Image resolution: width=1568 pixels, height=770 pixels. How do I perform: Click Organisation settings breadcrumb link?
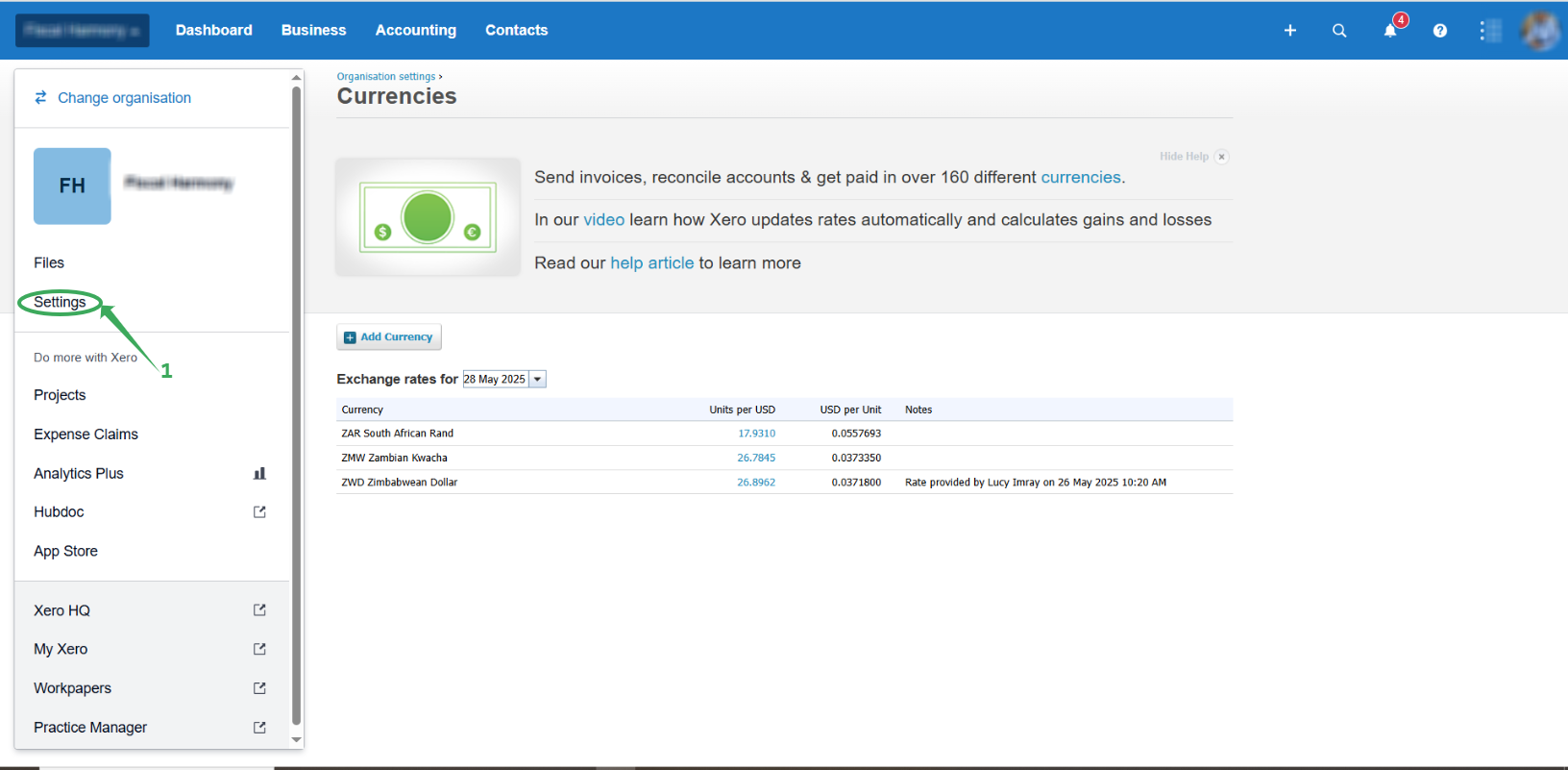click(386, 77)
